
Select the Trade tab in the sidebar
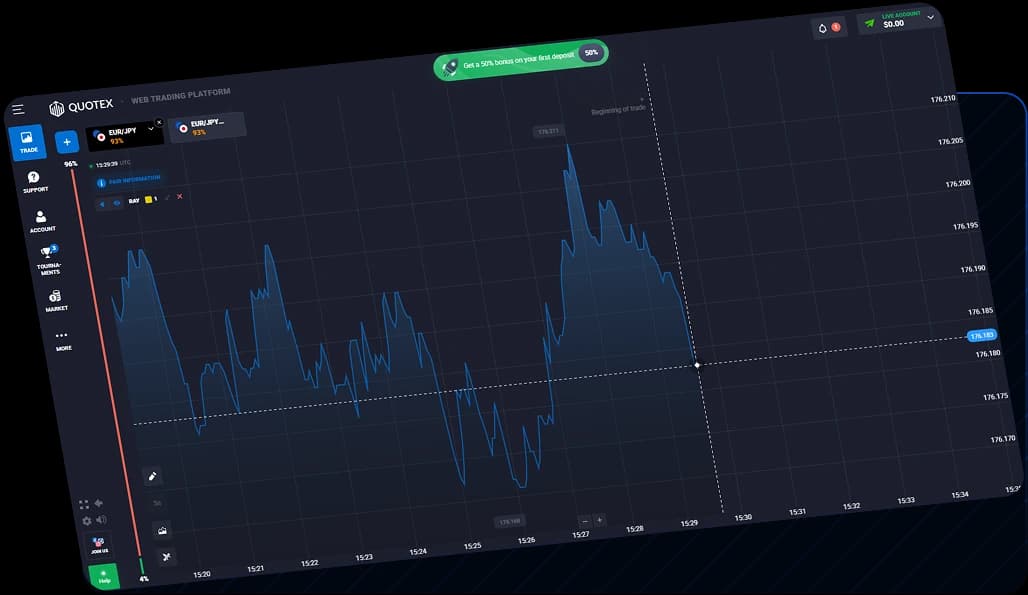point(27,142)
